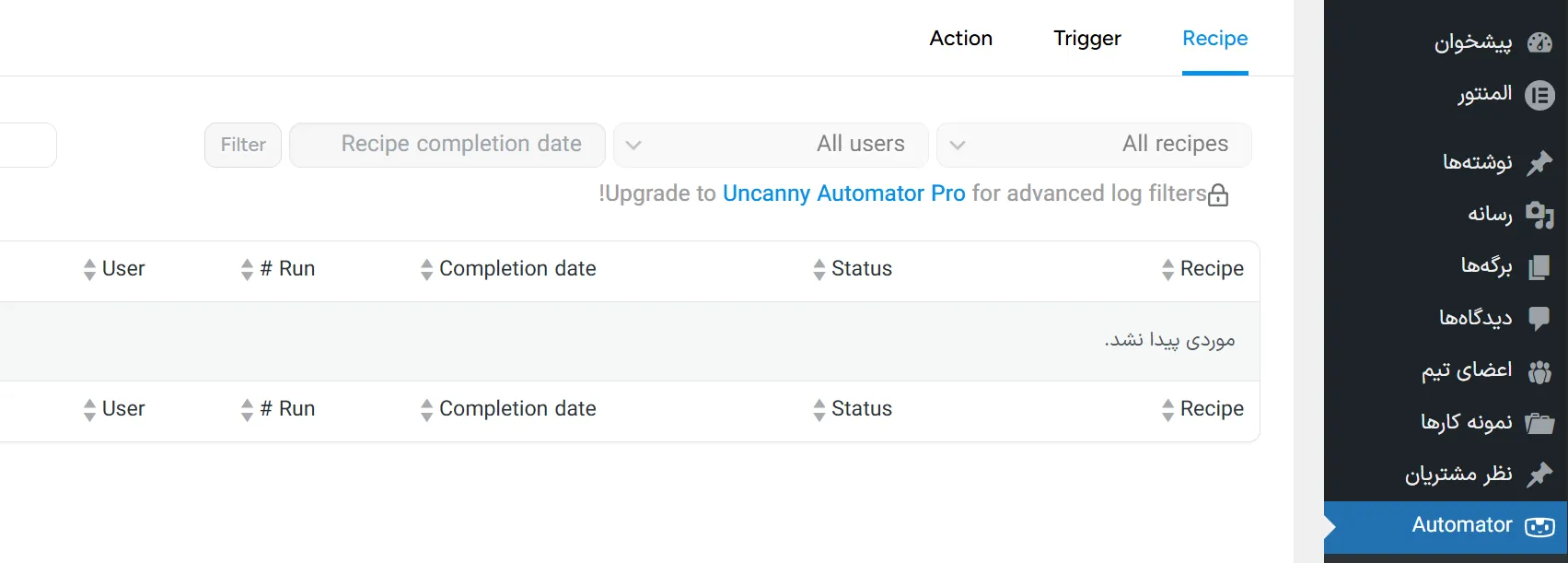Click the Automator robot icon
The image size is (1568, 563).
tap(1539, 526)
